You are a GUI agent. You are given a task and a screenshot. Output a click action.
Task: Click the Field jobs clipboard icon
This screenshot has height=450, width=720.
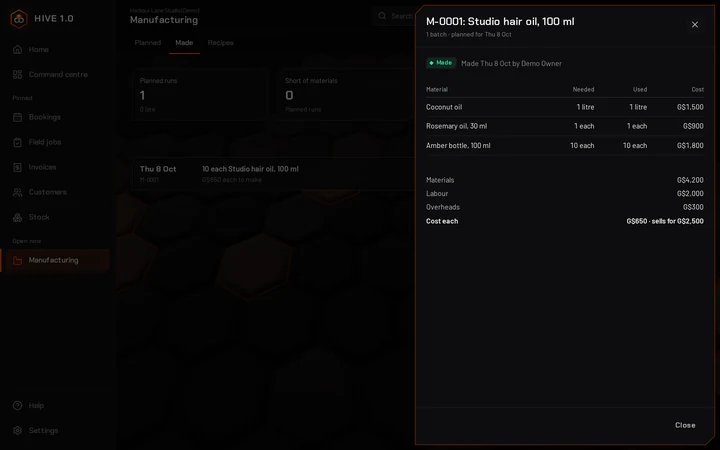17,142
